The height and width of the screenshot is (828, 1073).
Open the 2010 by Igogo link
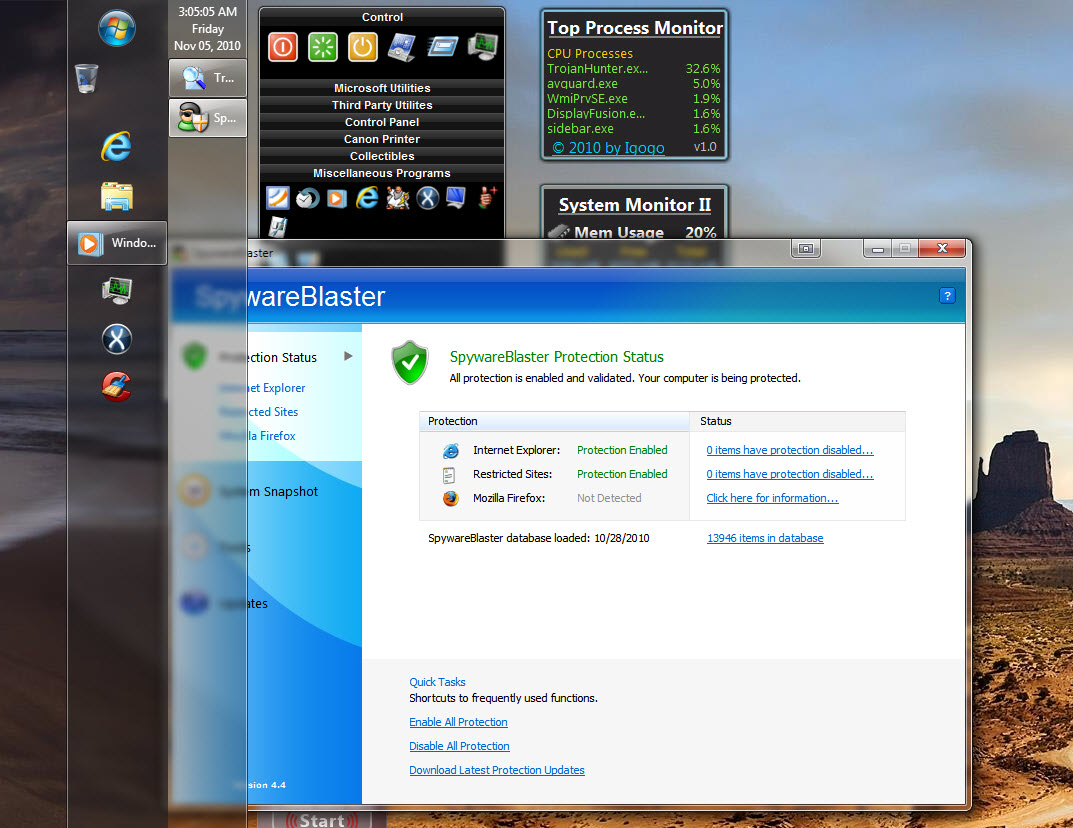(x=608, y=148)
